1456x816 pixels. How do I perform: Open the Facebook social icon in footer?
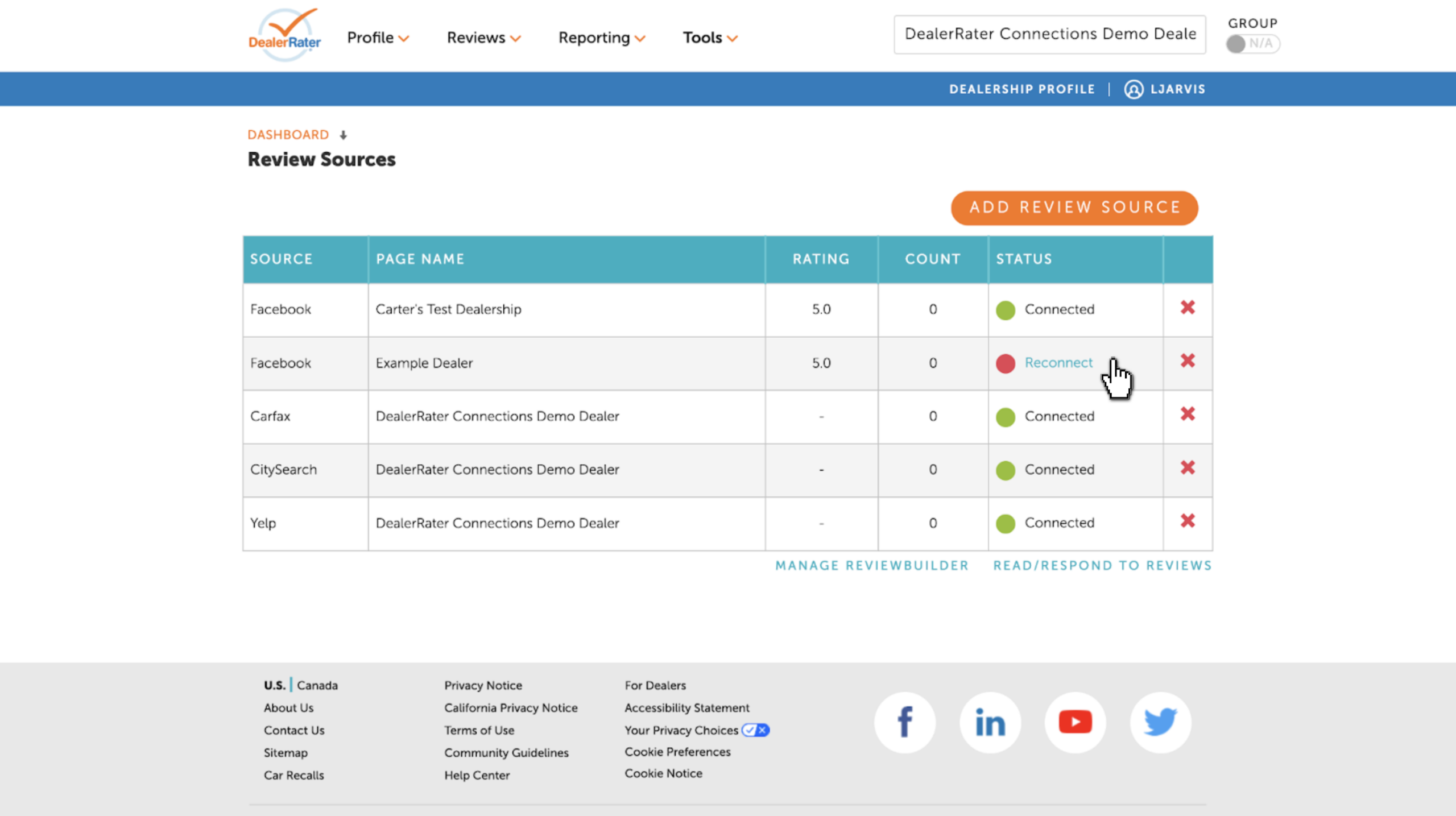tap(904, 722)
